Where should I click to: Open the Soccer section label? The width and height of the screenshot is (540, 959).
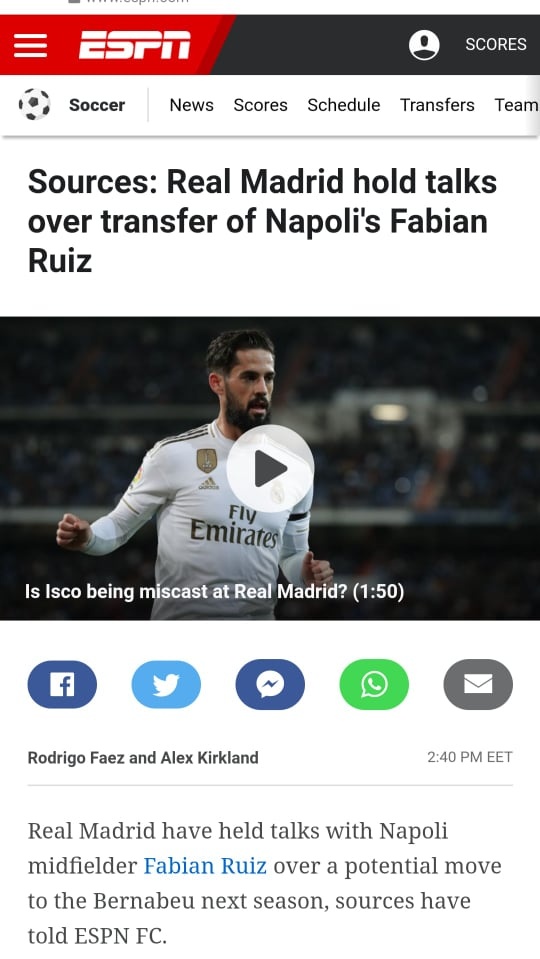point(97,105)
